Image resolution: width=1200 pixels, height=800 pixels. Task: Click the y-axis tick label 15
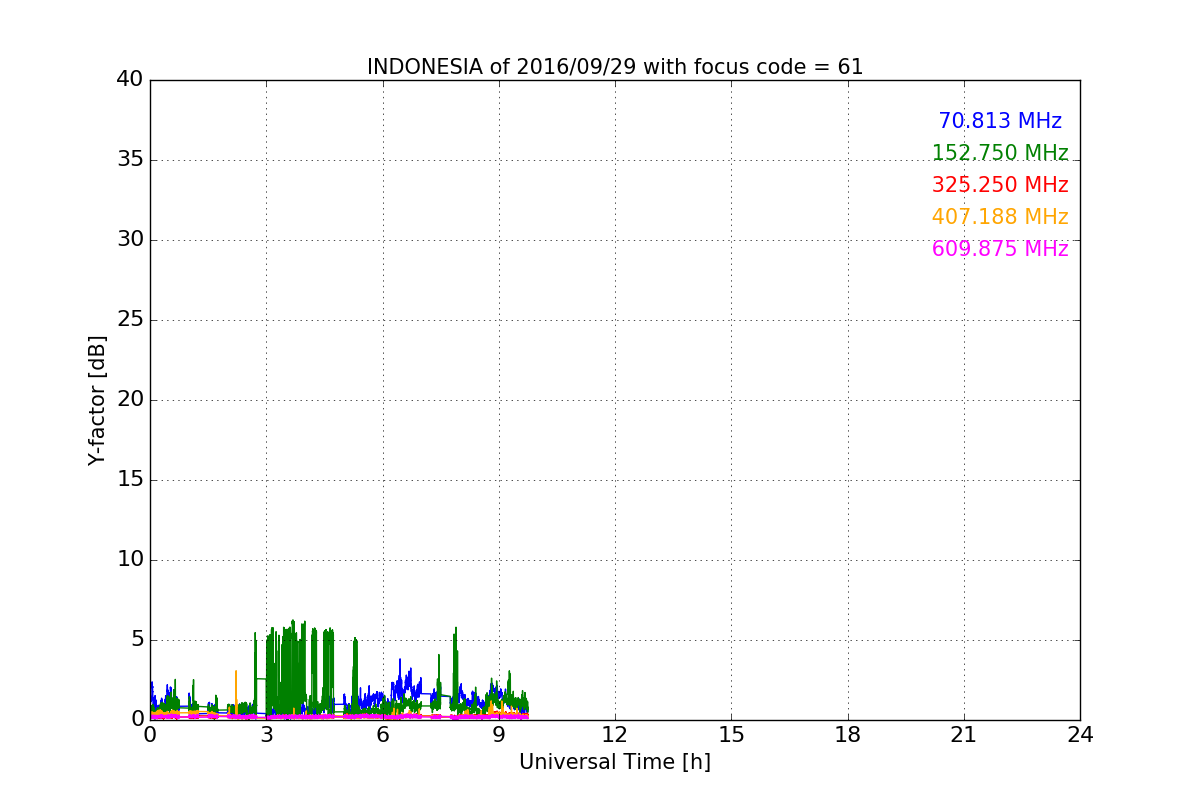[129, 480]
